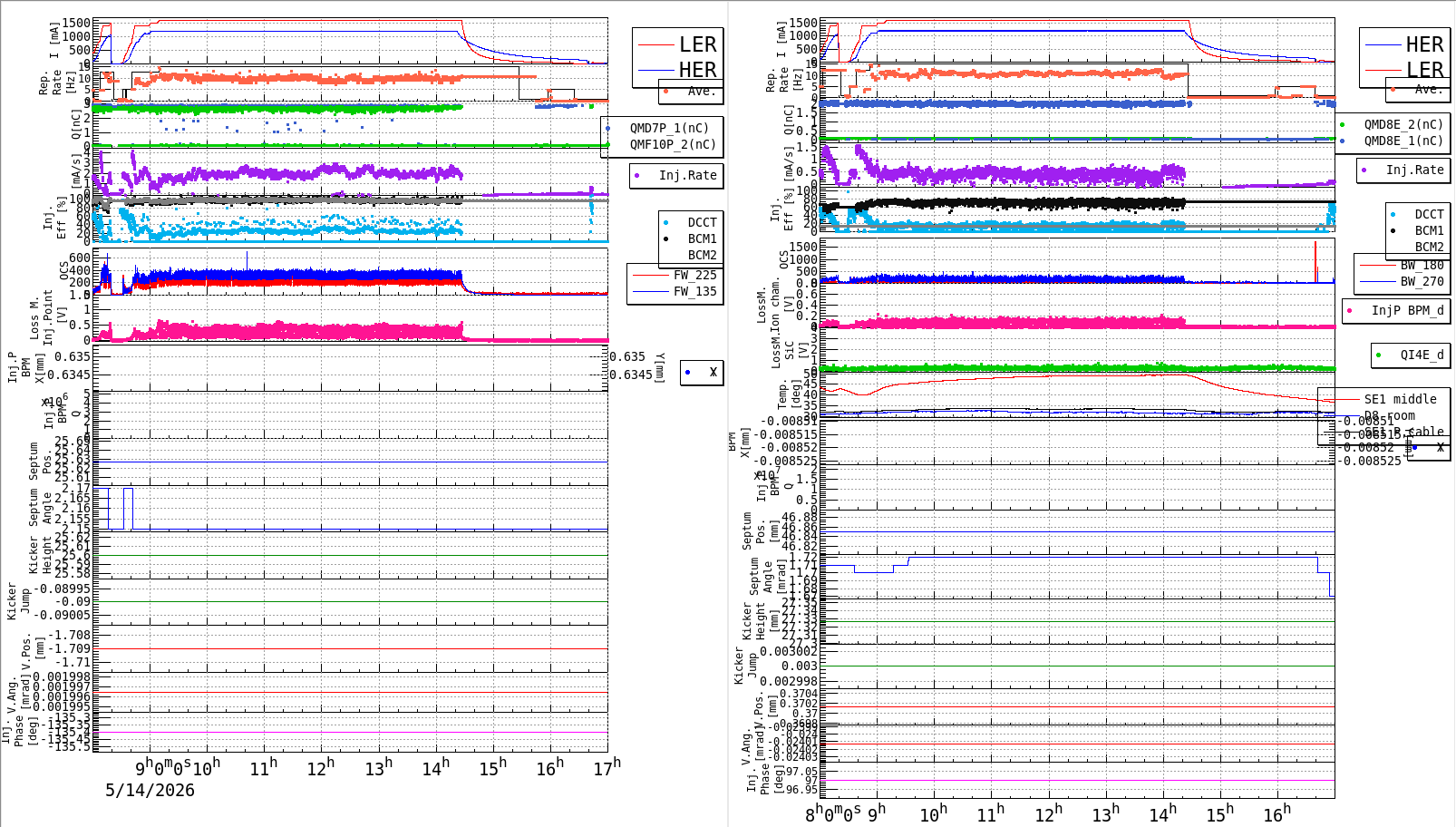Click the 97.05 tick on Inj. Phase axis
The height and width of the screenshot is (827, 1456).
tap(801, 772)
